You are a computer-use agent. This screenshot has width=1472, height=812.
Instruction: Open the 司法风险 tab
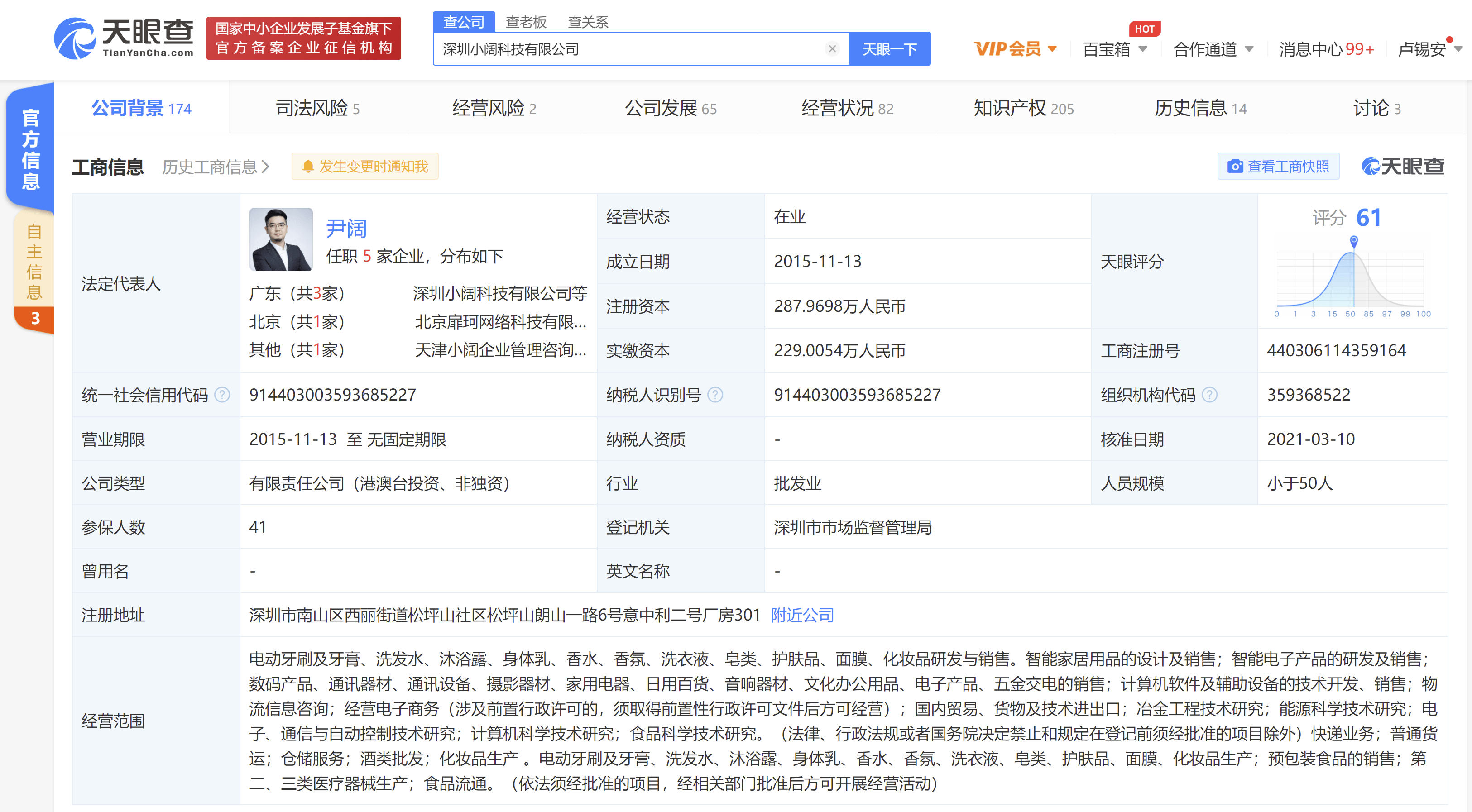[318, 108]
